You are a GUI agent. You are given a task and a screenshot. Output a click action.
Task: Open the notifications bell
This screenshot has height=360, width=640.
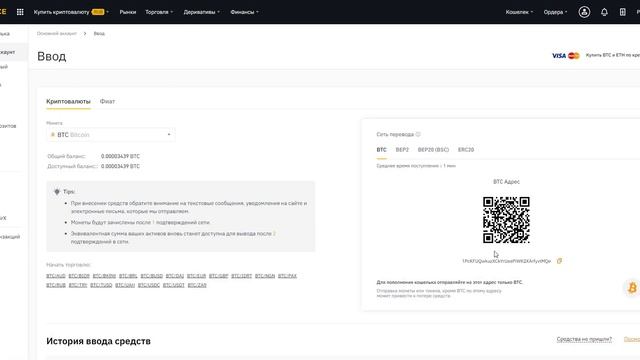click(604, 12)
